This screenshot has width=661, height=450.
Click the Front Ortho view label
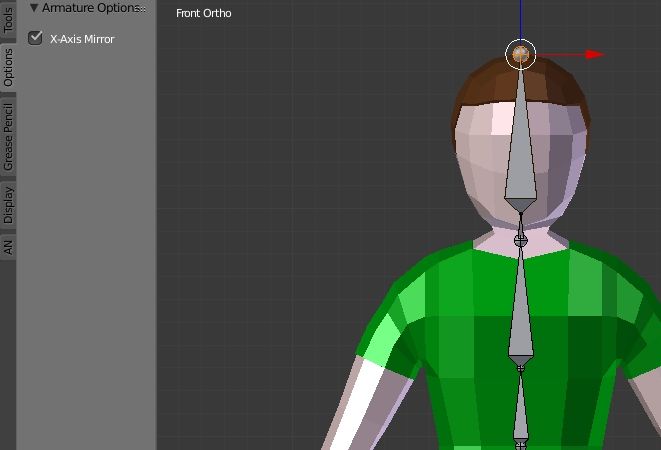tap(204, 14)
